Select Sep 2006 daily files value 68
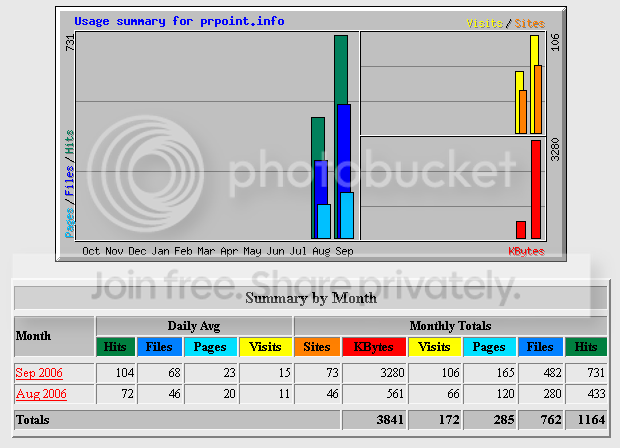The height and width of the screenshot is (448, 620). 174,373
